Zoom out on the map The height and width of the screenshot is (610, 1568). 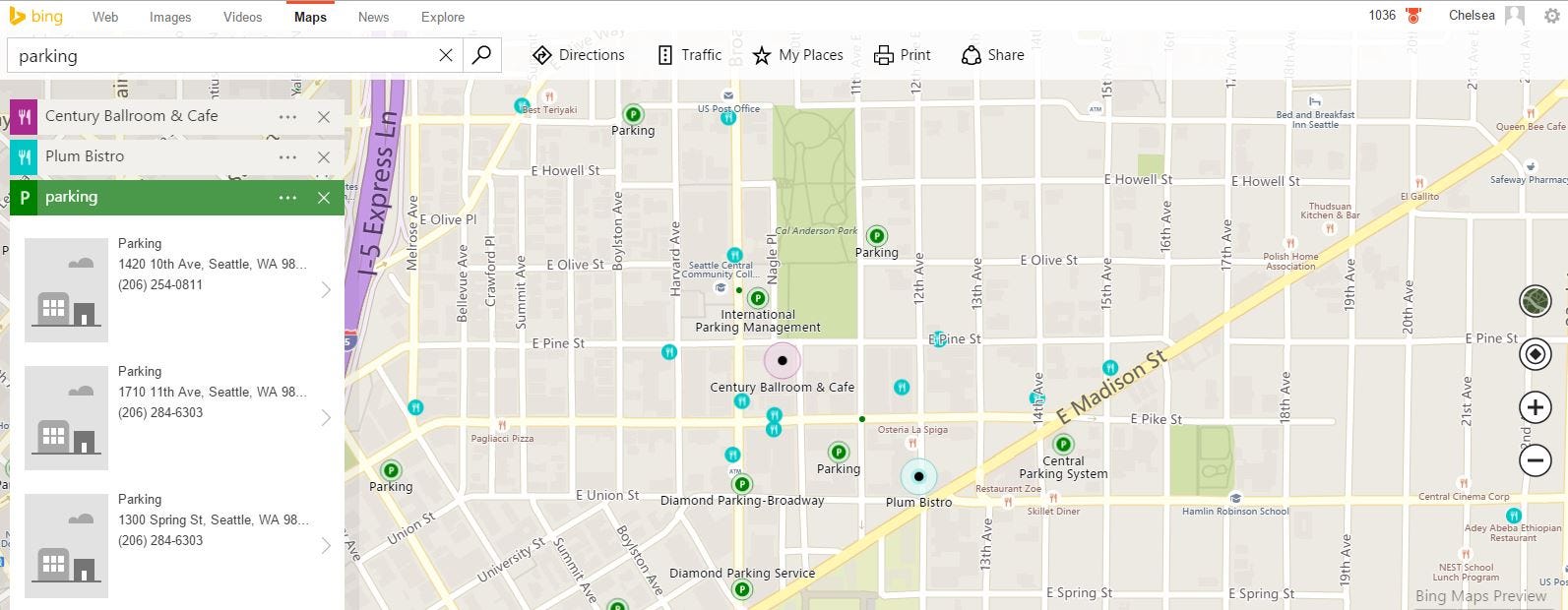tap(1536, 459)
